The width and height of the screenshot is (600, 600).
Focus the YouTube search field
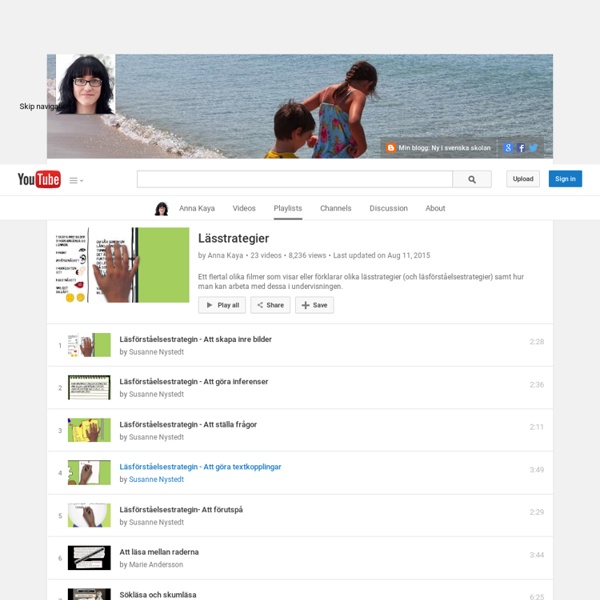click(x=295, y=179)
